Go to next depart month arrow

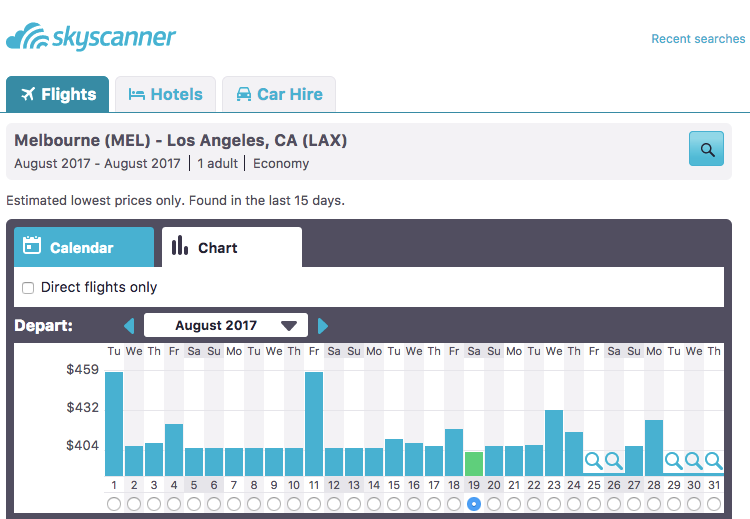point(323,326)
